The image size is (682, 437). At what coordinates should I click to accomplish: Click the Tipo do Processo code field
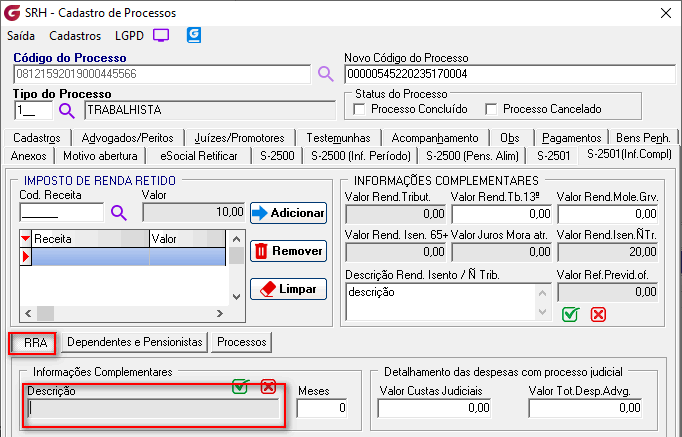click(33, 110)
